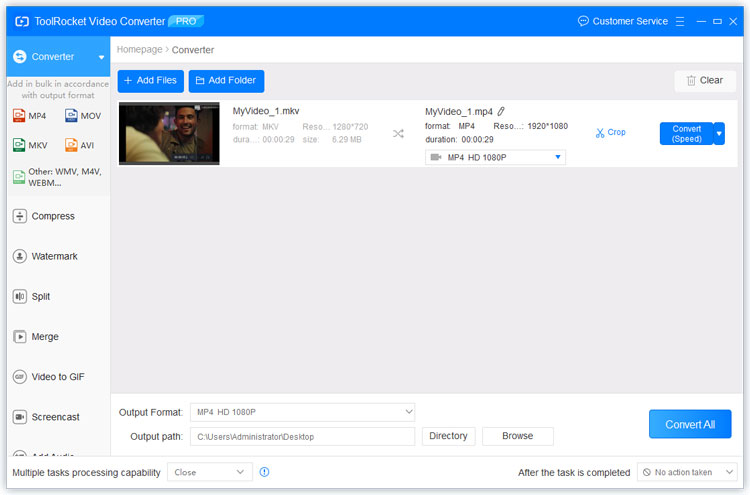Click the Add Files button
The image size is (750, 495).
coord(151,80)
